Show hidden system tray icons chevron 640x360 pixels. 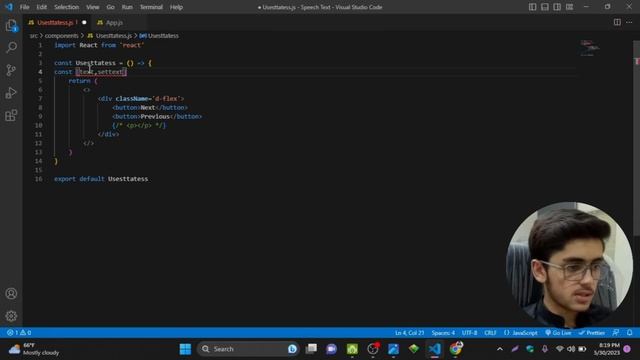(x=500, y=349)
